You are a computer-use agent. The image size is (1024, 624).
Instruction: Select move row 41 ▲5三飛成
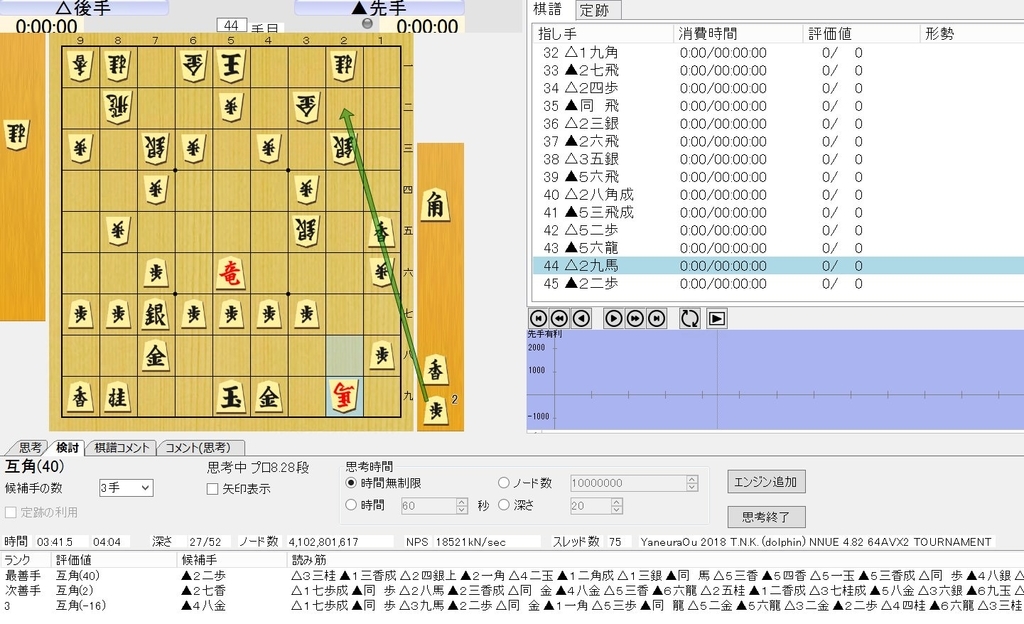778,212
